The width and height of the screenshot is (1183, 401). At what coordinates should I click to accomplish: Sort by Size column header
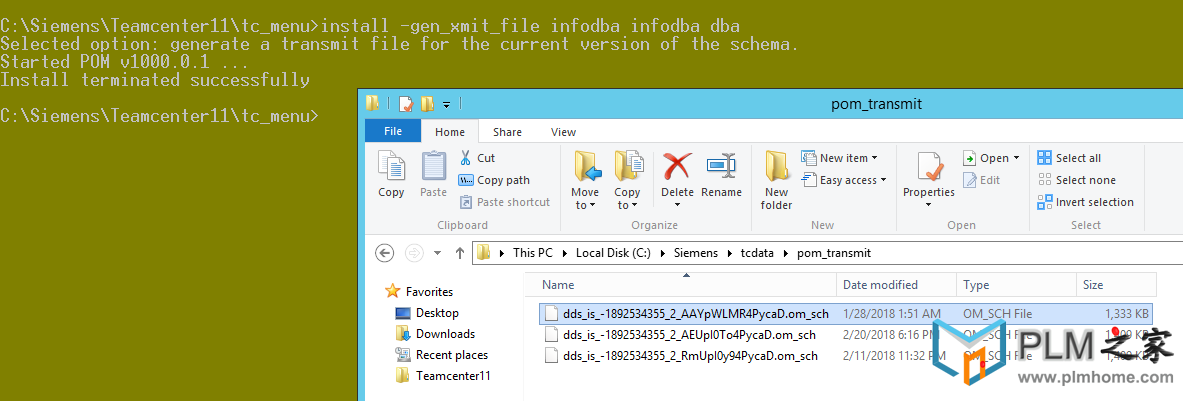[x=1116, y=285]
